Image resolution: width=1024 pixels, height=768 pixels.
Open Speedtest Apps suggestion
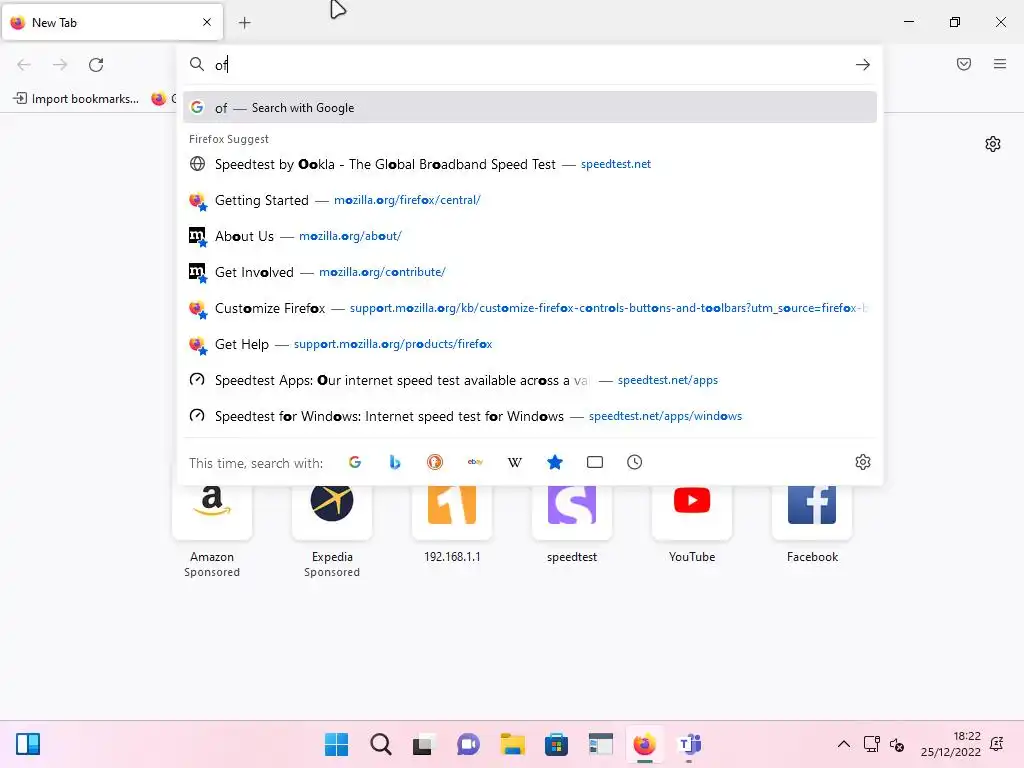[x=530, y=379]
